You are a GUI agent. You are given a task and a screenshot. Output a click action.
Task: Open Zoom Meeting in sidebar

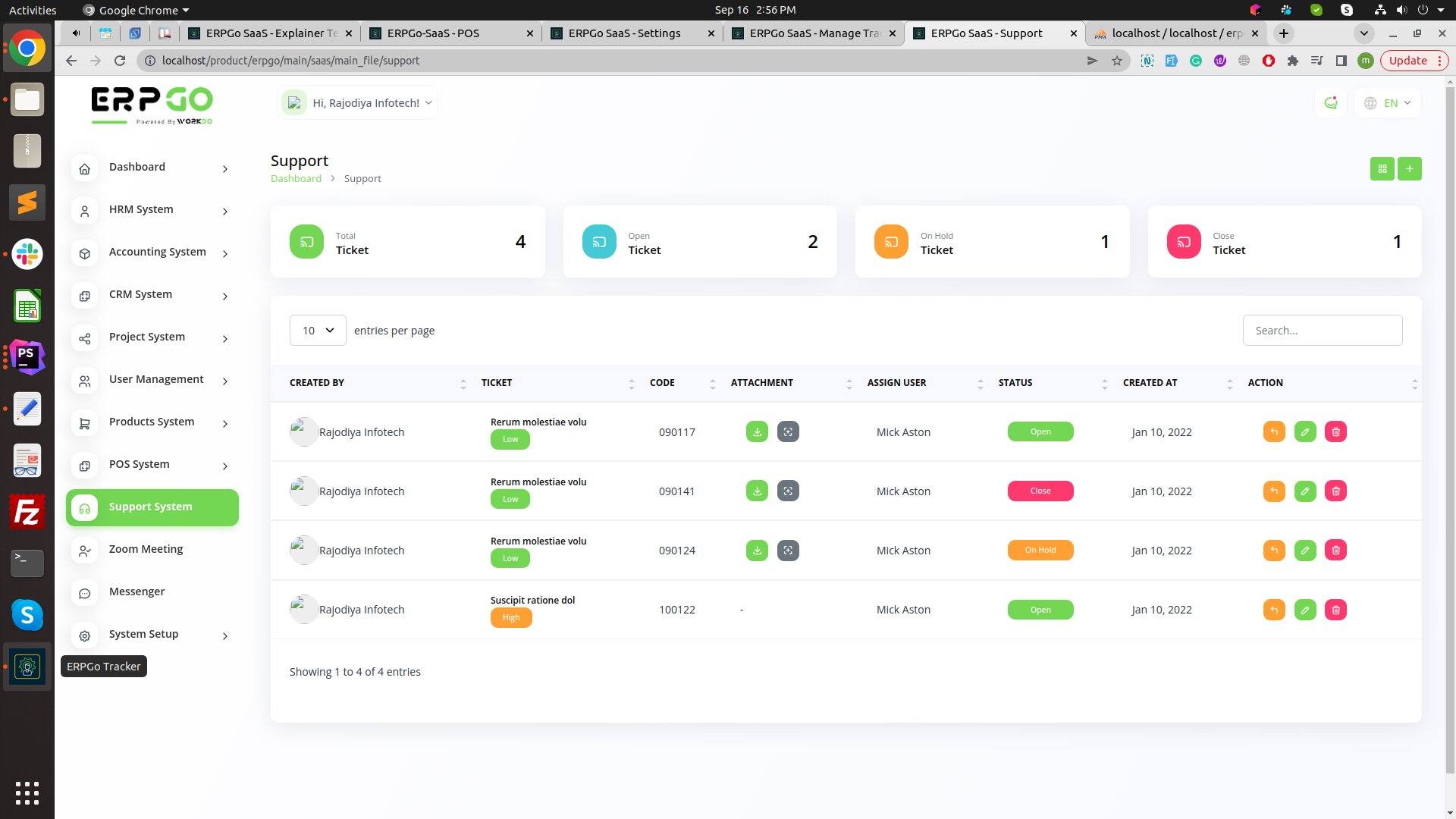tap(146, 549)
